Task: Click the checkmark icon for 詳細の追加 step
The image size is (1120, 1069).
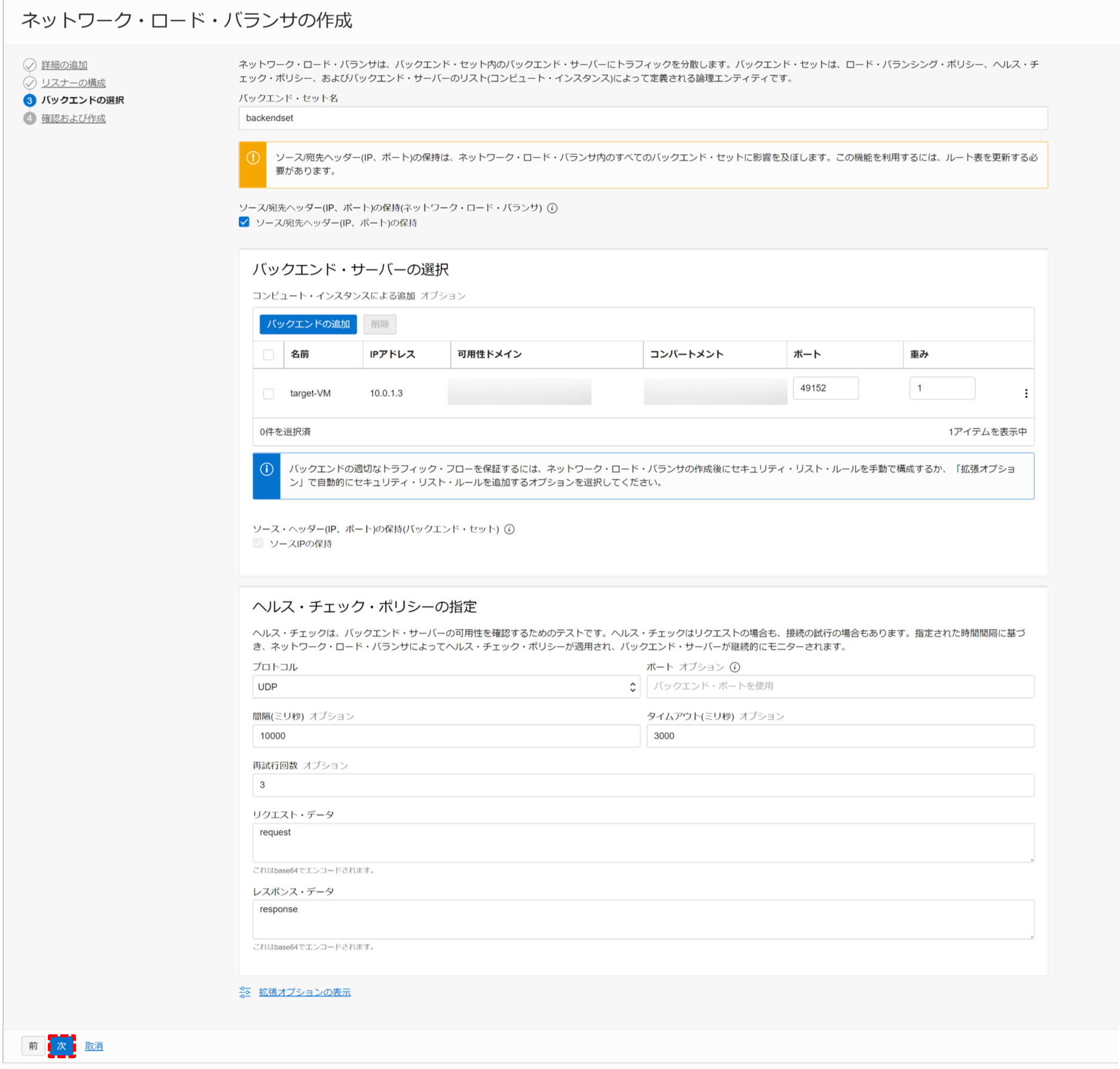Action: point(29,65)
